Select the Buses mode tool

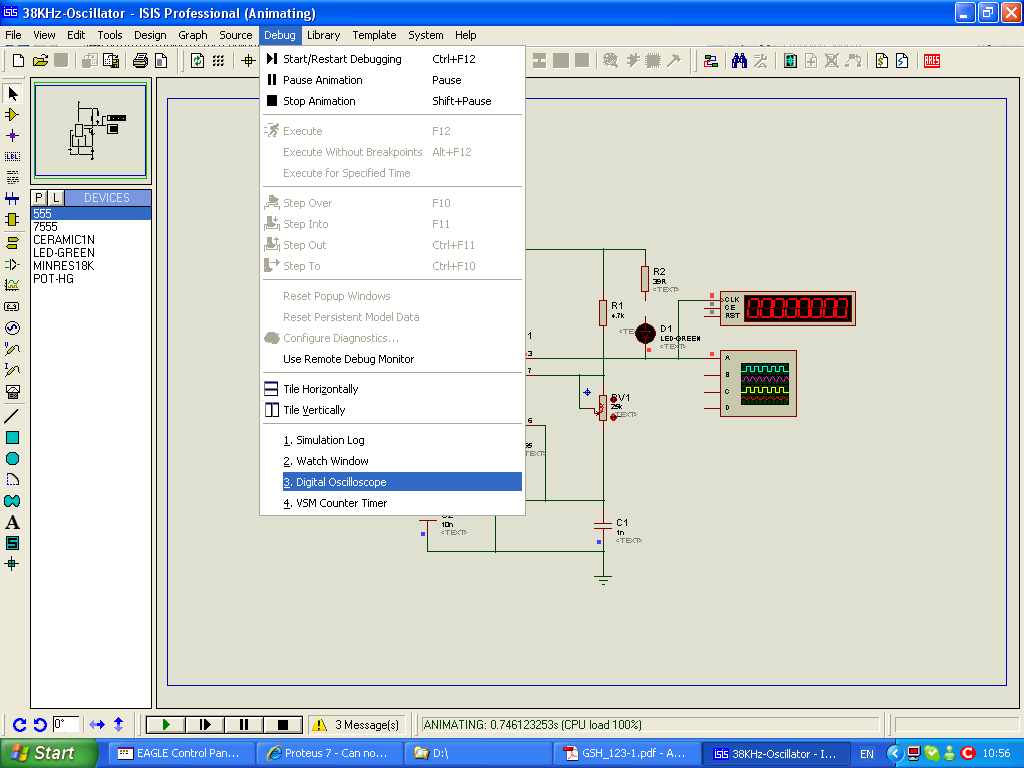(12, 199)
